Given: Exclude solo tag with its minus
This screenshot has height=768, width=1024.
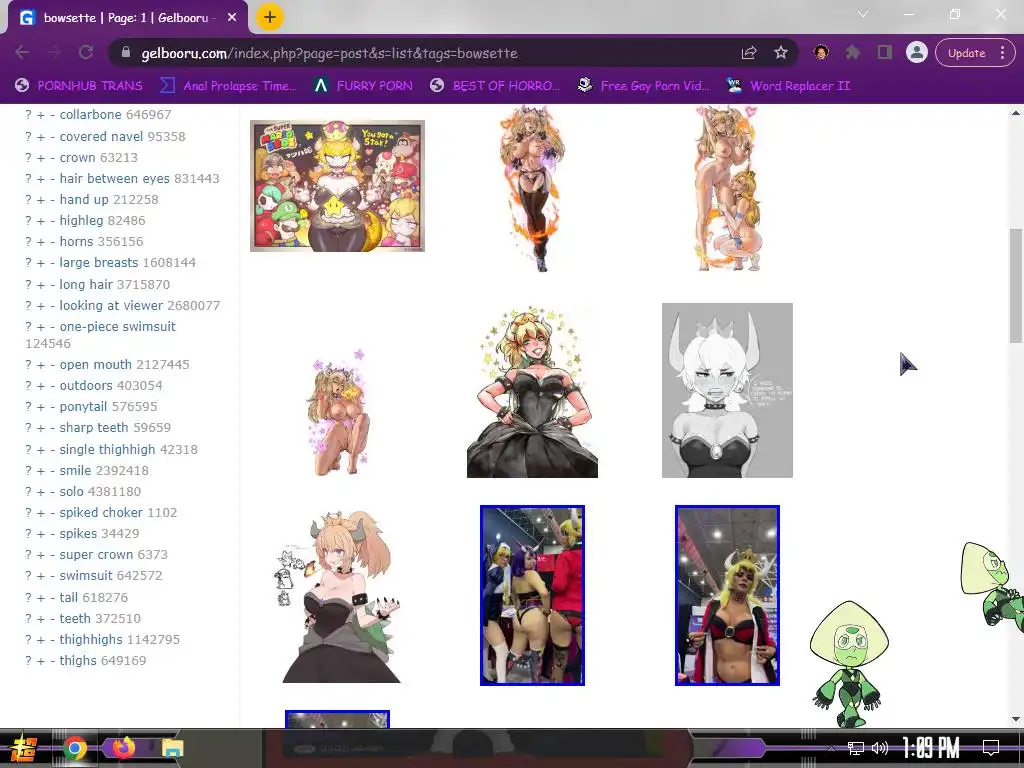Looking at the screenshot, I should click(52, 492).
